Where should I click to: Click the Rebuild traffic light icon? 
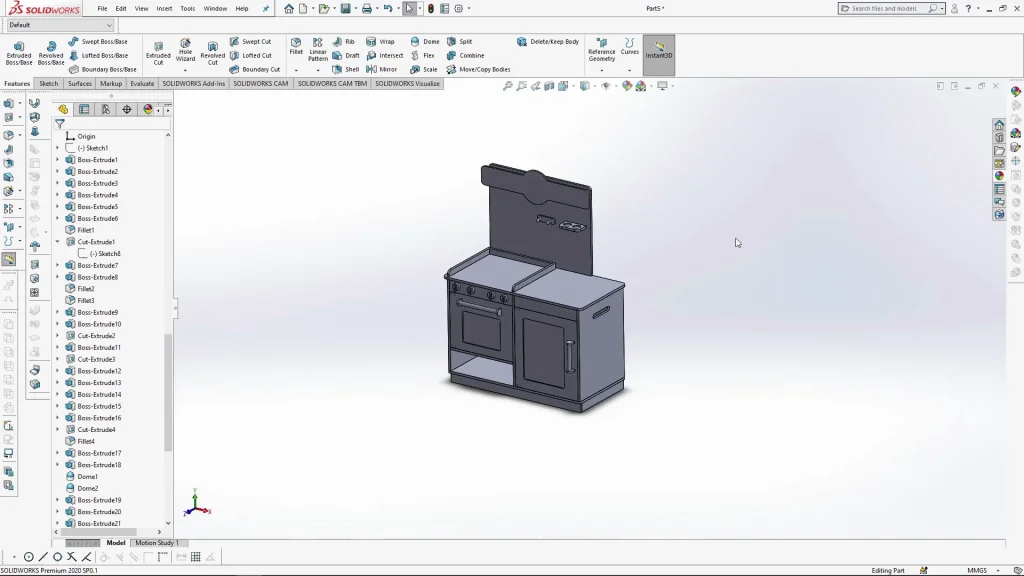431,9
